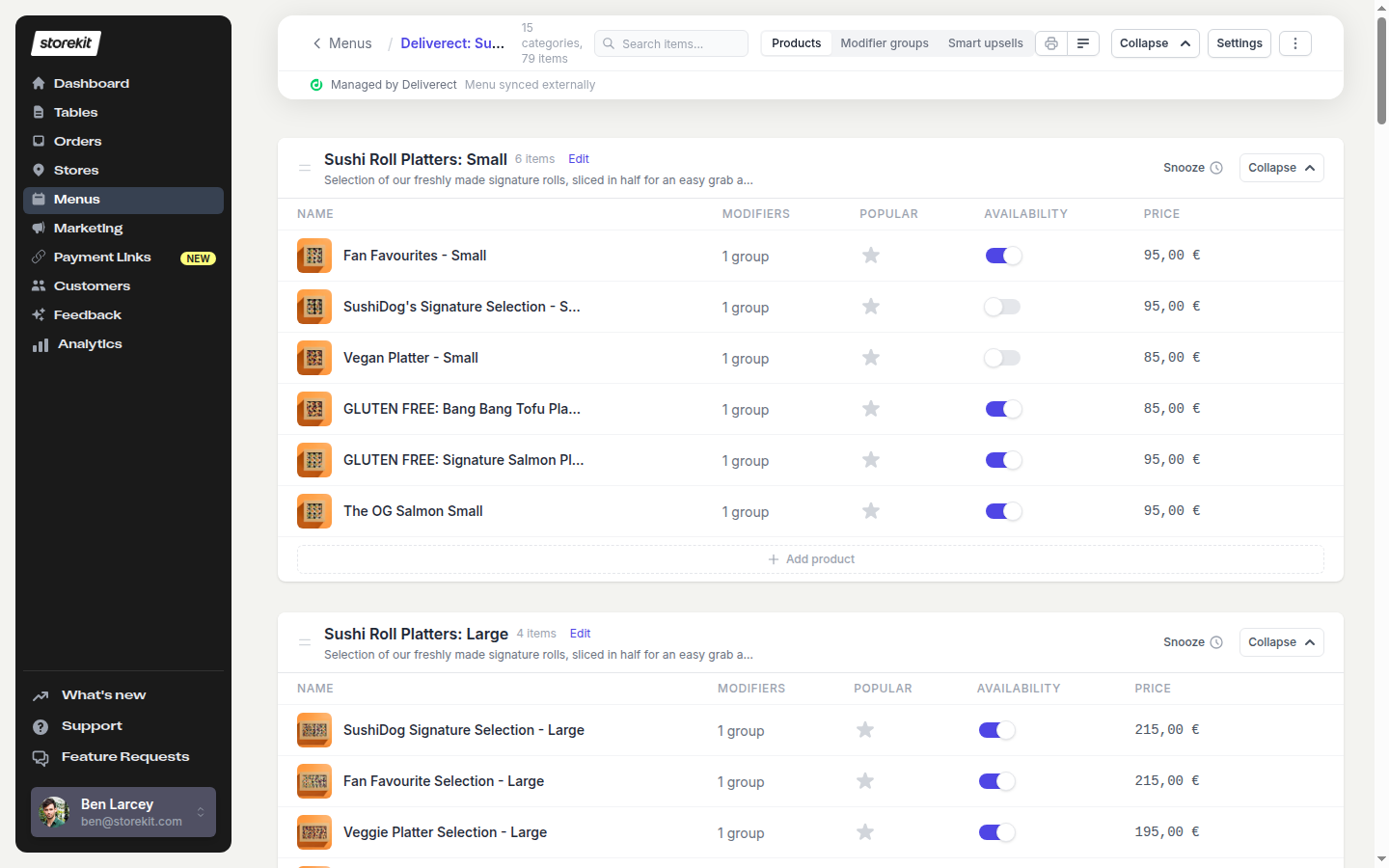Click Add product in Small platters

(810, 559)
